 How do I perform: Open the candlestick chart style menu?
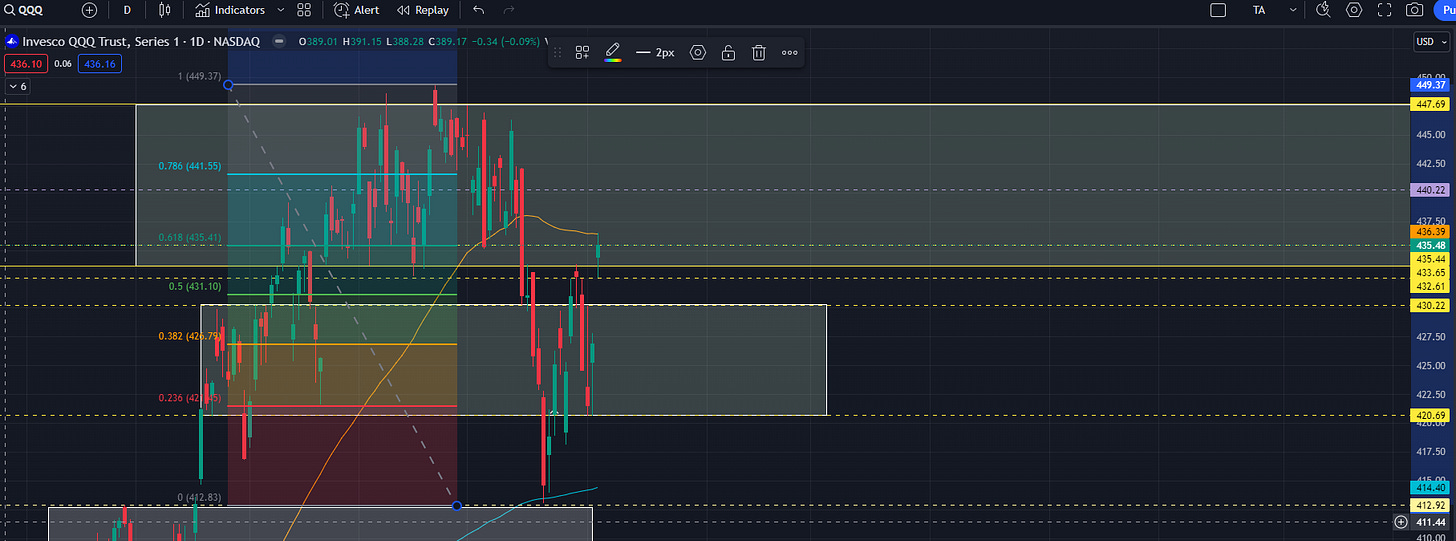pos(164,10)
